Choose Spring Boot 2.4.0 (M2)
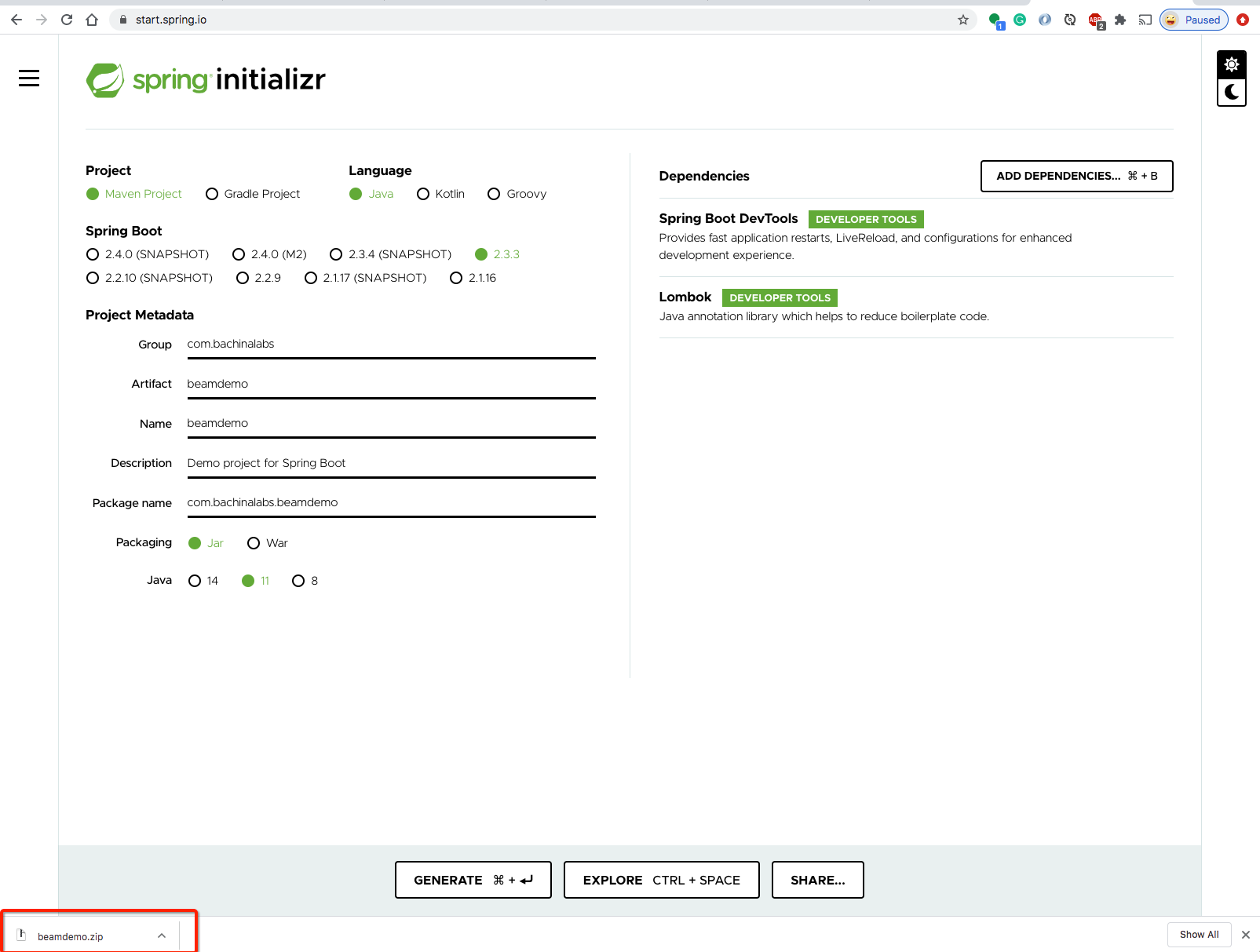1260x952 pixels. [269, 254]
